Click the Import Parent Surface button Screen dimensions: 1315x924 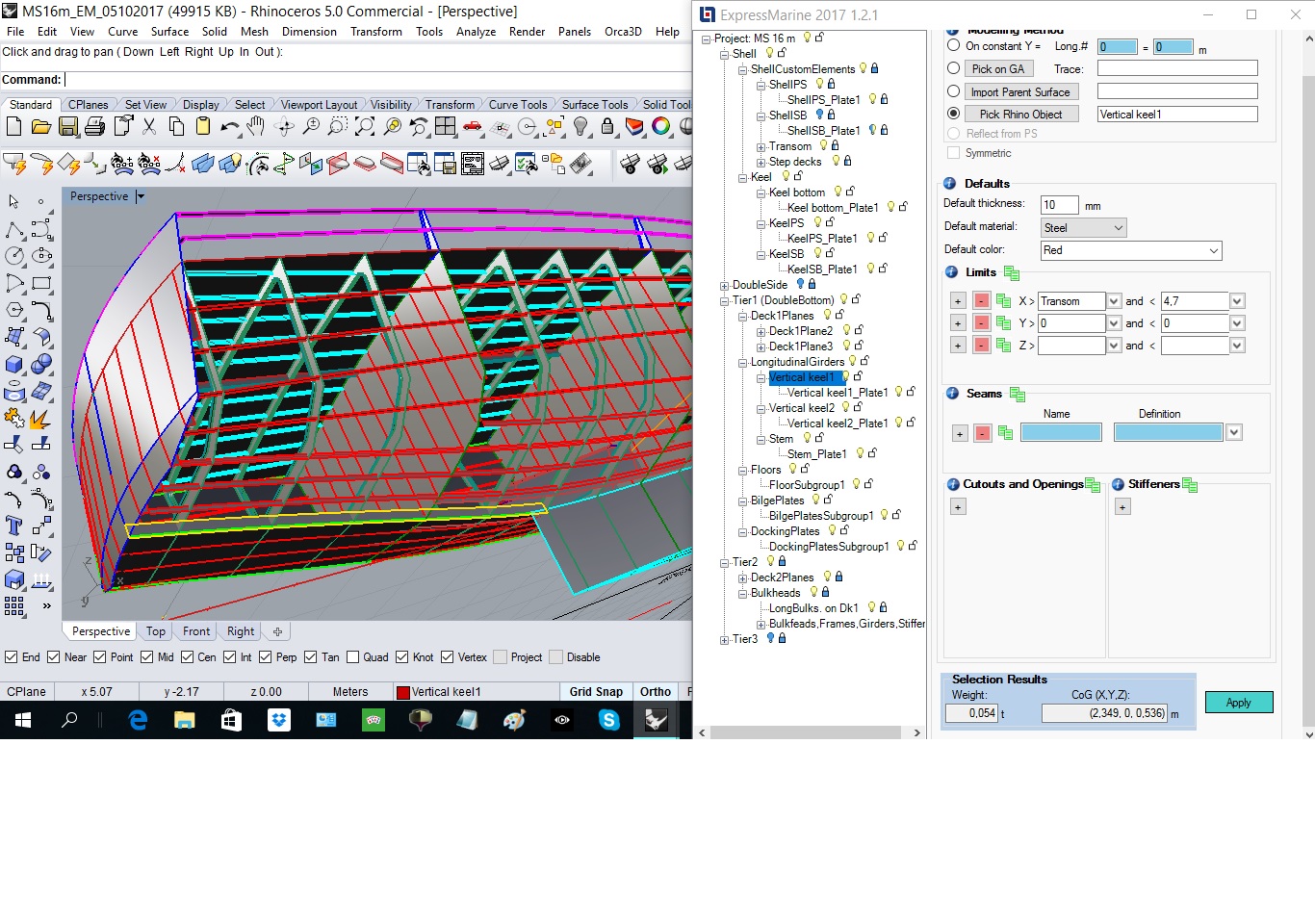(1019, 92)
